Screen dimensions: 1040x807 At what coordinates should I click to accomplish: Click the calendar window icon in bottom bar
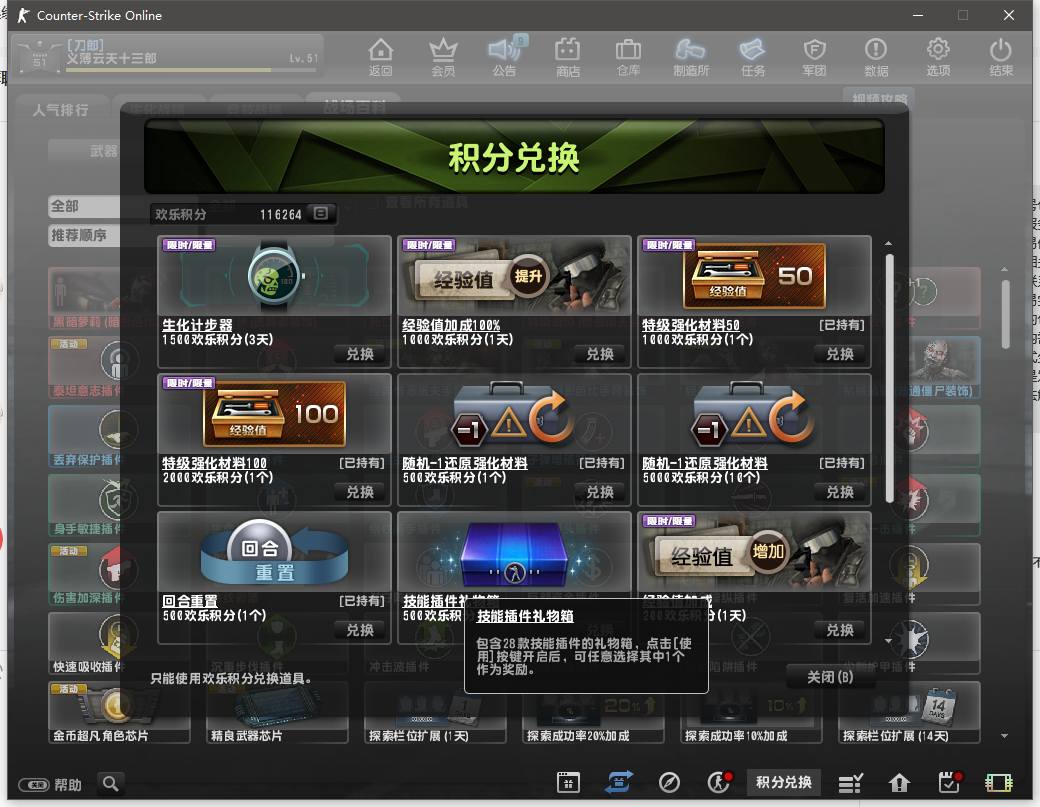(568, 783)
